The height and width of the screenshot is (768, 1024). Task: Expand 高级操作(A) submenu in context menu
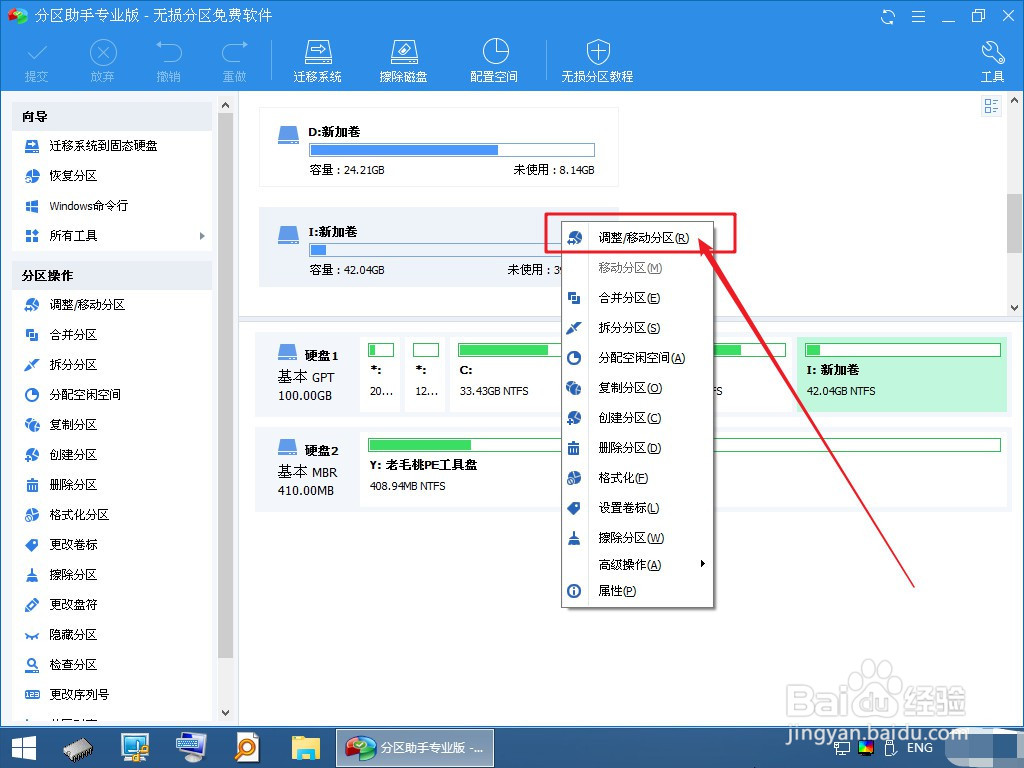point(637,565)
